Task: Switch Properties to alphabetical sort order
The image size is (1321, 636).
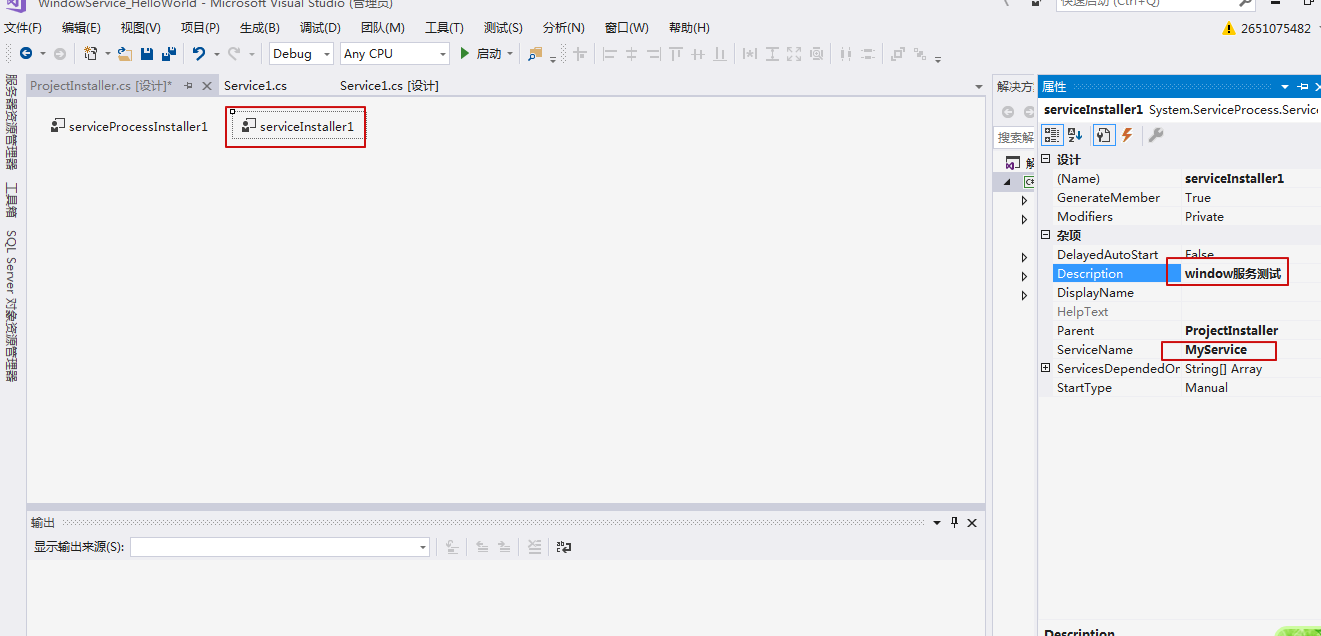Action: click(1073, 136)
